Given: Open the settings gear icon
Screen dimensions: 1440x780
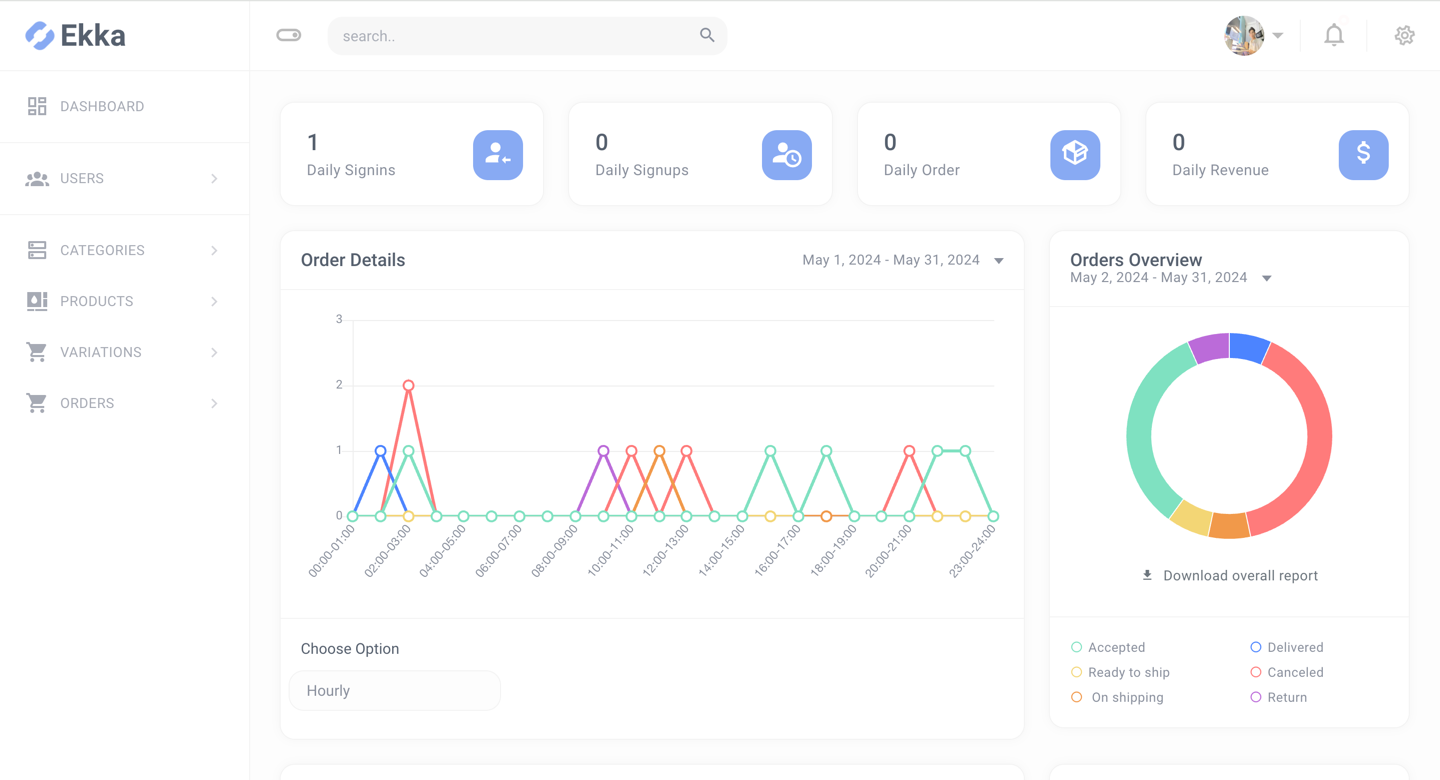Looking at the screenshot, I should click(1404, 36).
